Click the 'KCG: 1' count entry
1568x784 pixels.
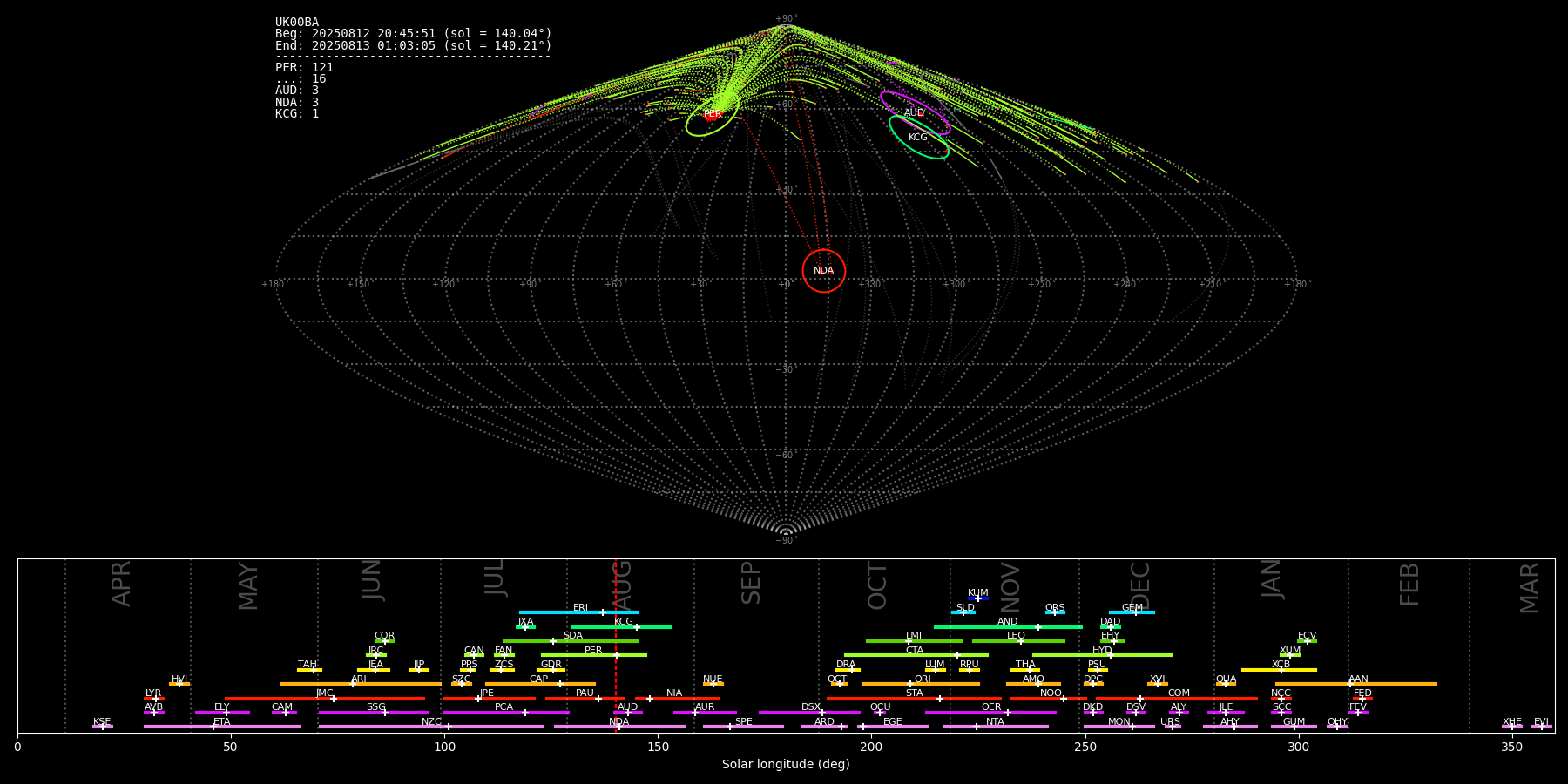pos(297,113)
